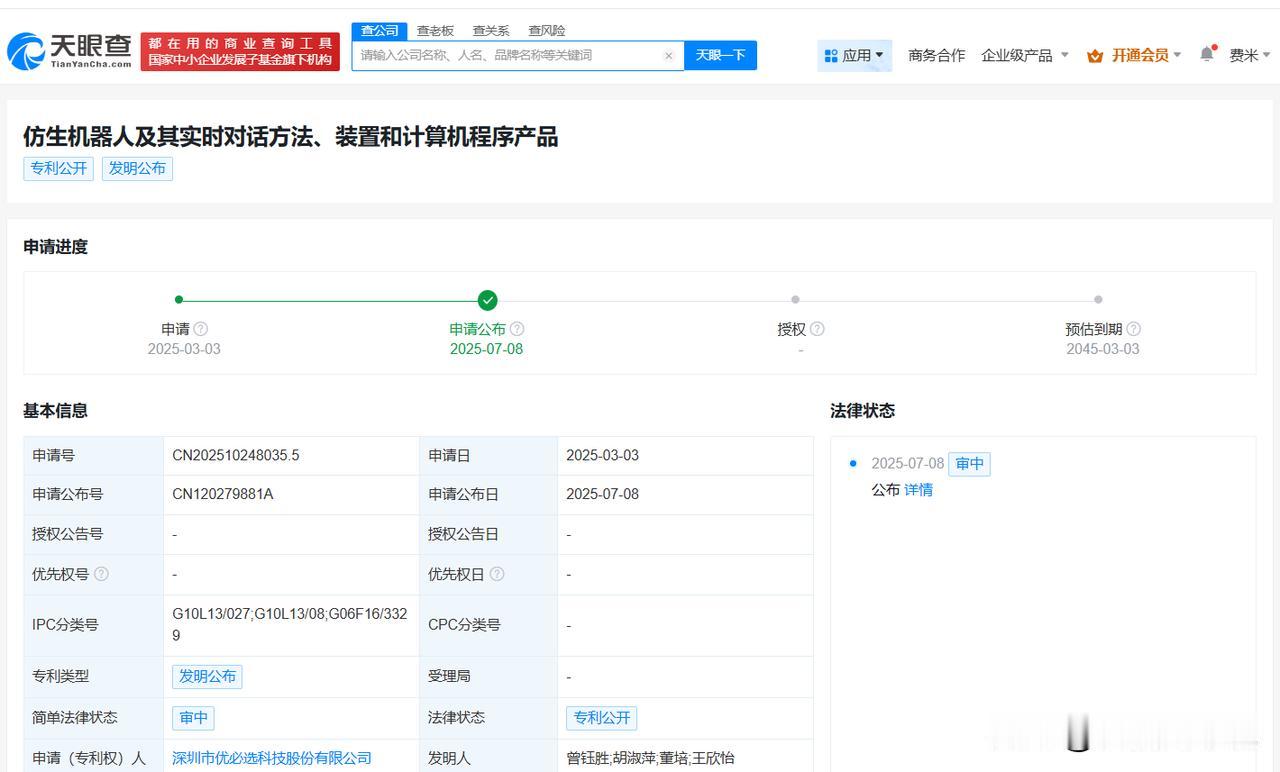Viewport: 1280px width, 772px height.
Task: Open the 应用 dropdown
Action: point(854,55)
